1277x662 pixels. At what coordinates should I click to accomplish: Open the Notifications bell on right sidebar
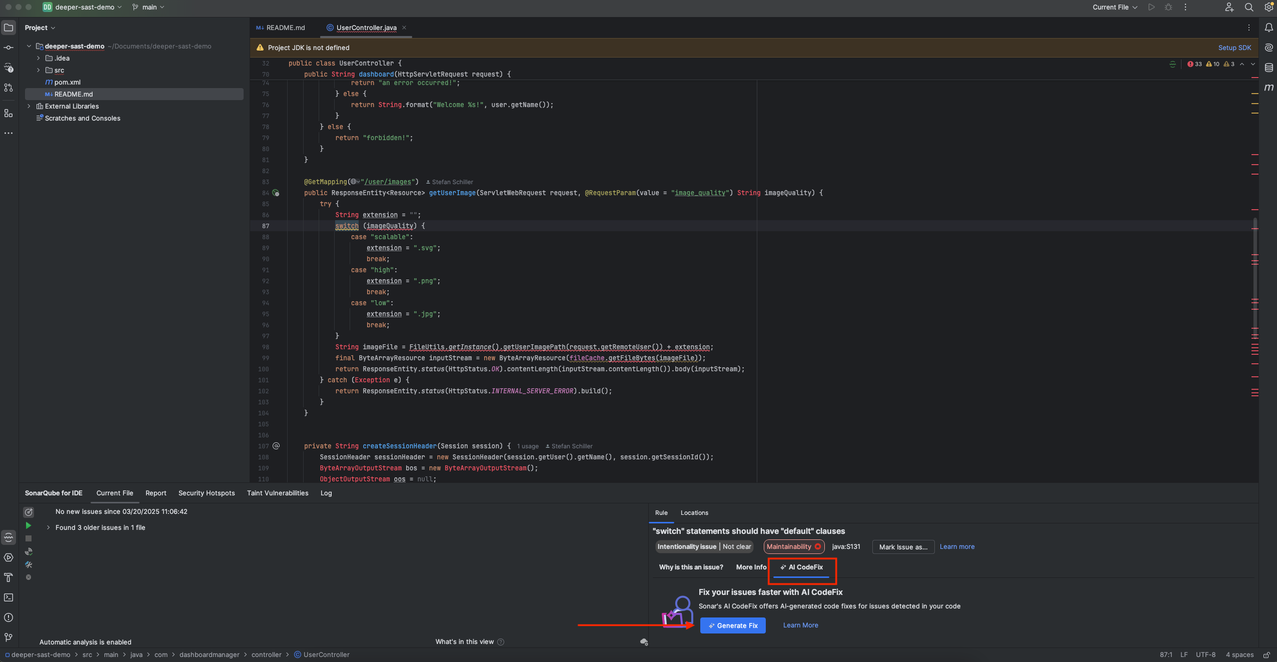(x=1269, y=28)
